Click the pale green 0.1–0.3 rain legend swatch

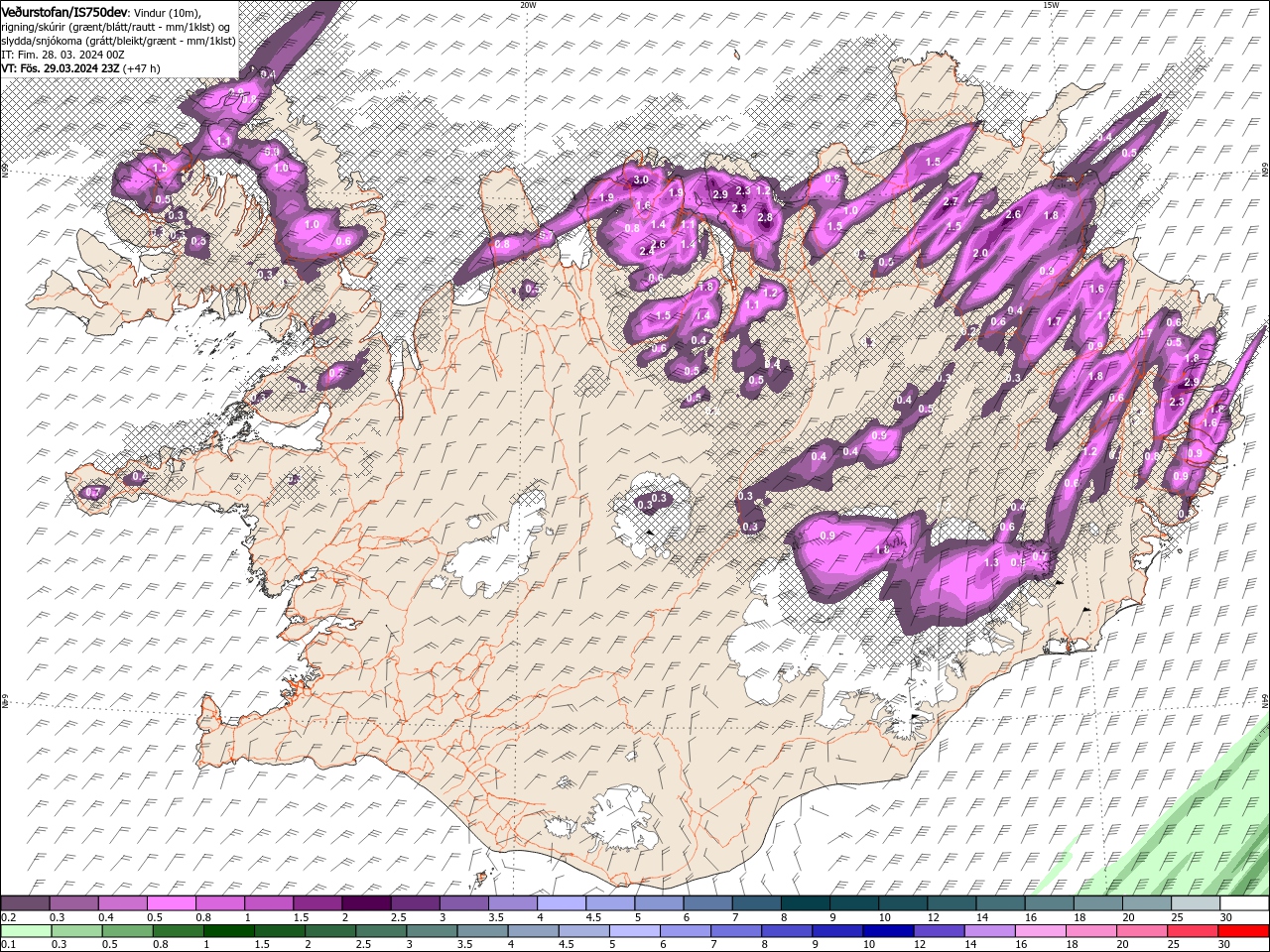[26, 931]
